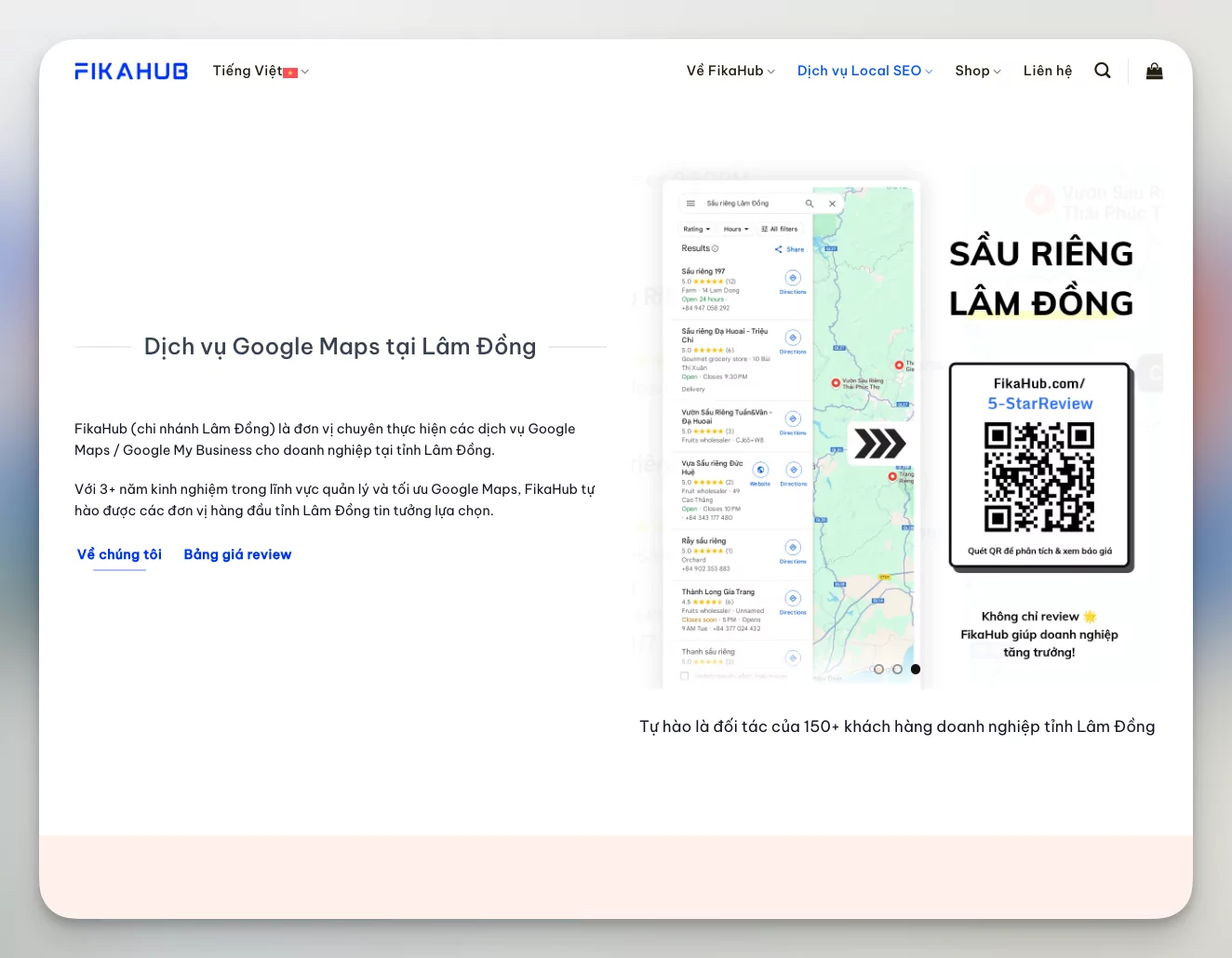Image resolution: width=1232 pixels, height=958 pixels.
Task: Click paragraph starting 'FikaHub (chi nhánh Lâm Đồng)'
Action: [325, 439]
